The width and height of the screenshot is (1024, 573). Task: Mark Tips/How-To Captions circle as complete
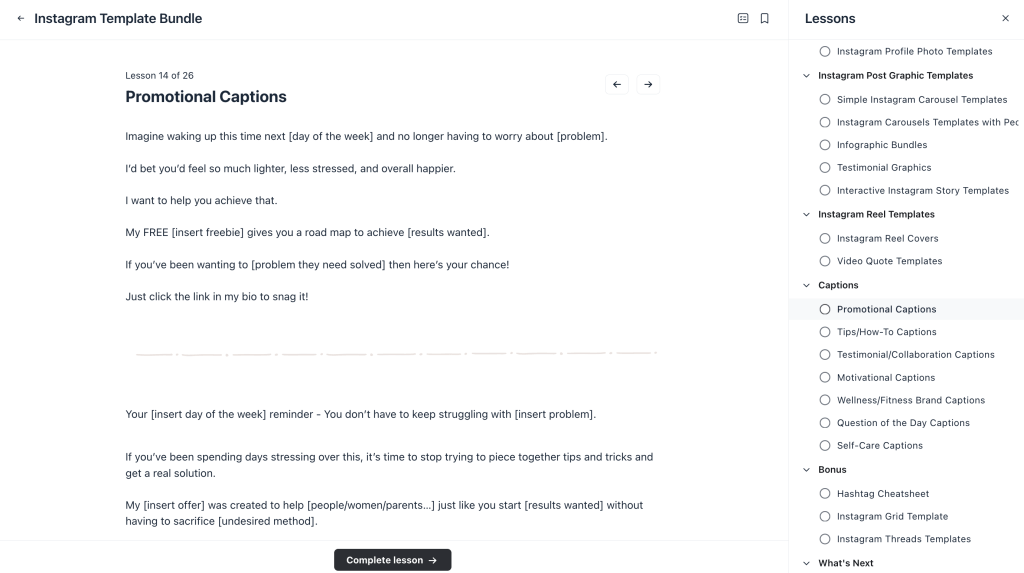pyautogui.click(x=825, y=331)
